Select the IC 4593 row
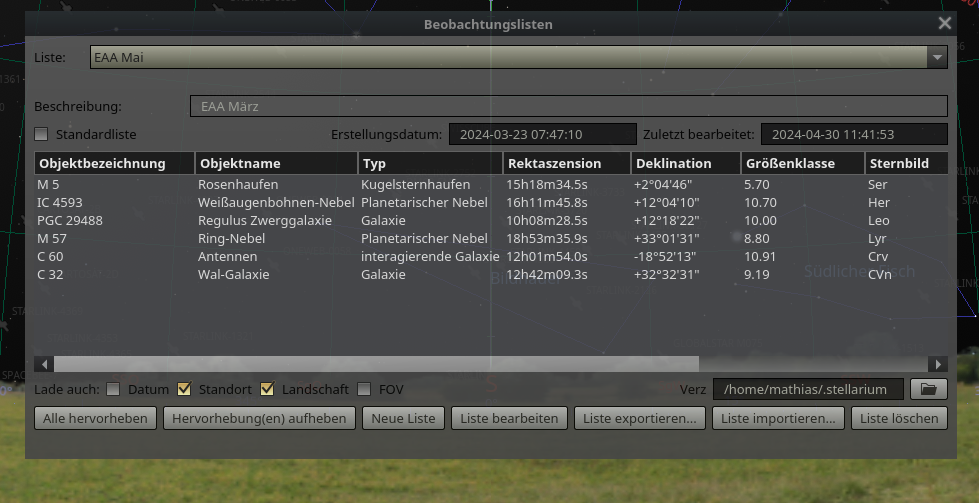The height and width of the screenshot is (503, 979). (x=491, y=203)
